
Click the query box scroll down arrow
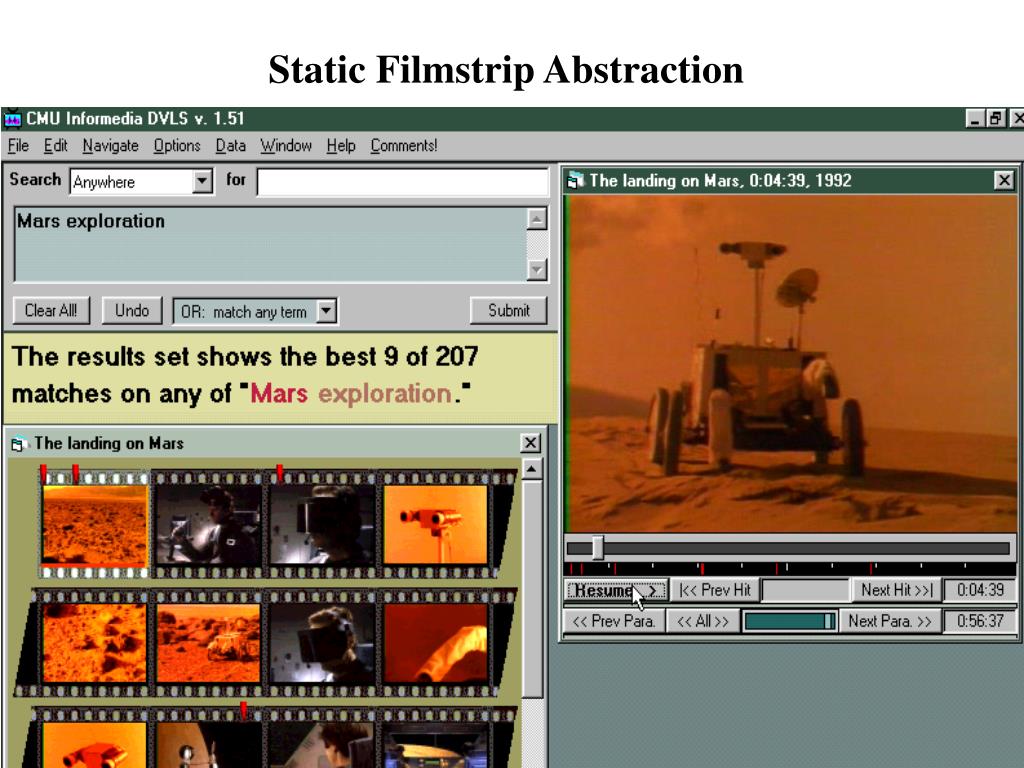coord(536,268)
